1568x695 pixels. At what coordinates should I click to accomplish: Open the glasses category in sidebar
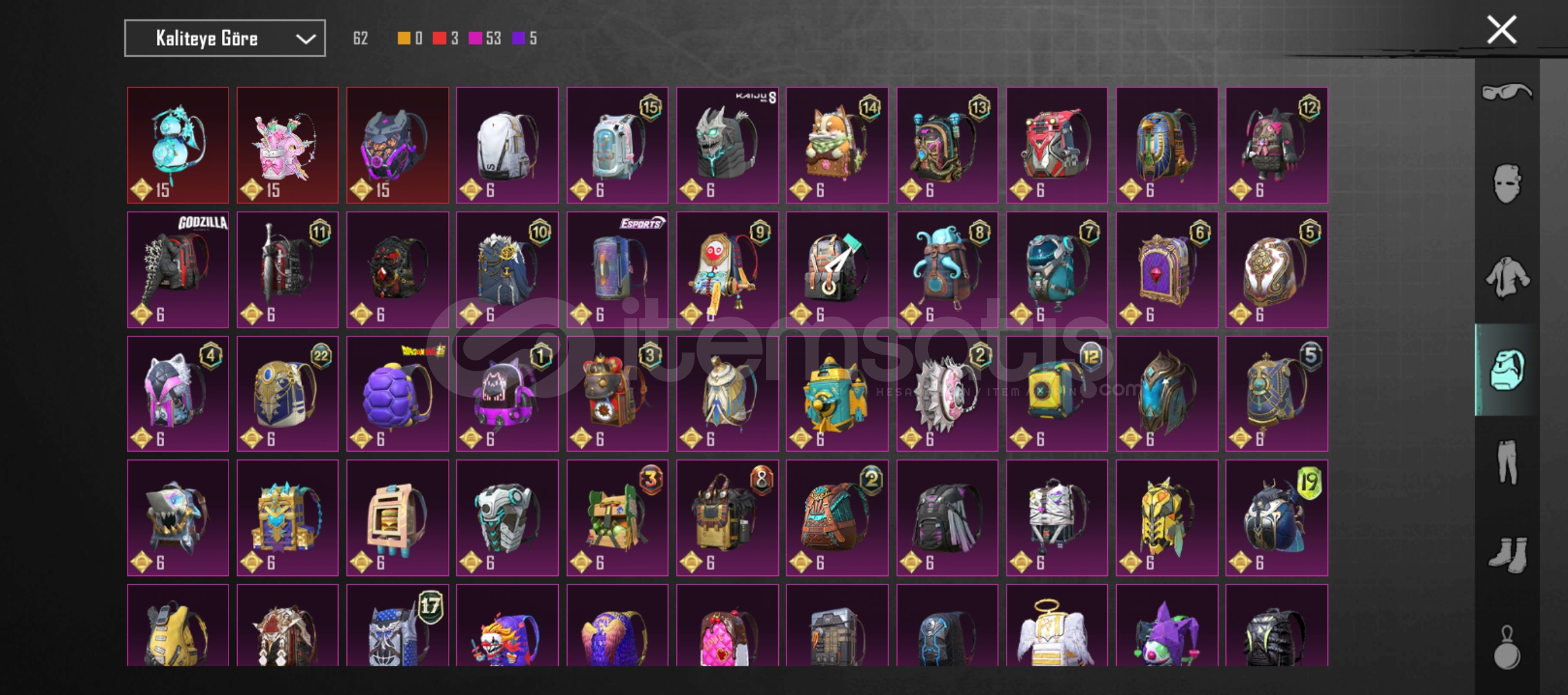tap(1506, 93)
